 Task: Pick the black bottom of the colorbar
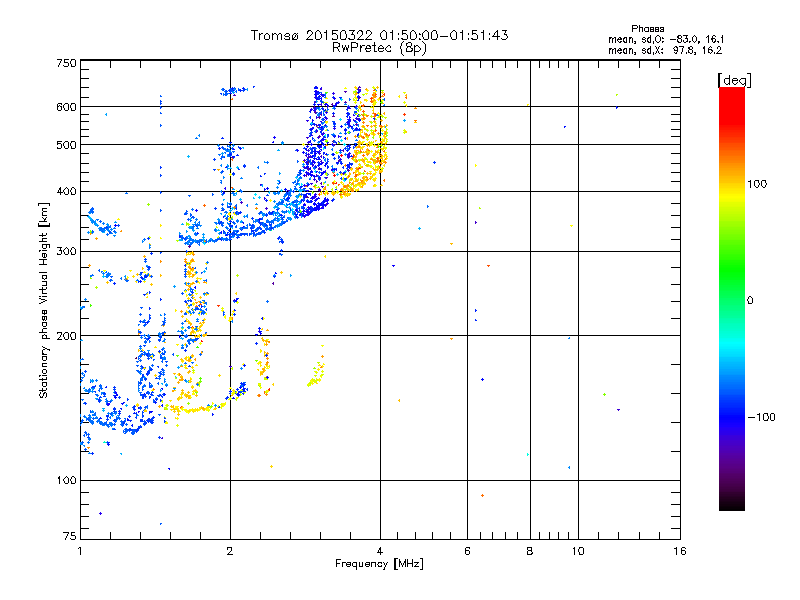[x=731, y=505]
